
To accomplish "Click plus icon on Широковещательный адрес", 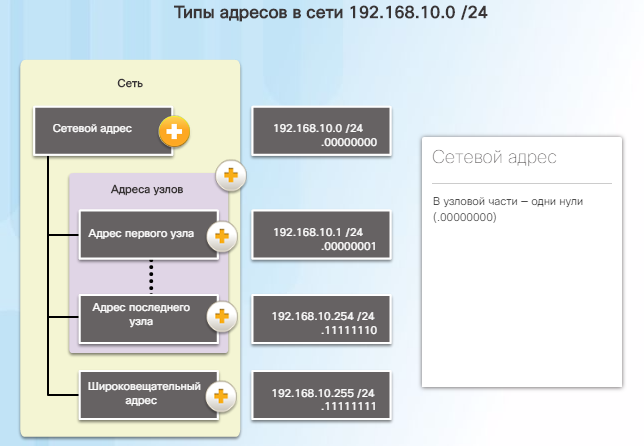I will 221,396.
